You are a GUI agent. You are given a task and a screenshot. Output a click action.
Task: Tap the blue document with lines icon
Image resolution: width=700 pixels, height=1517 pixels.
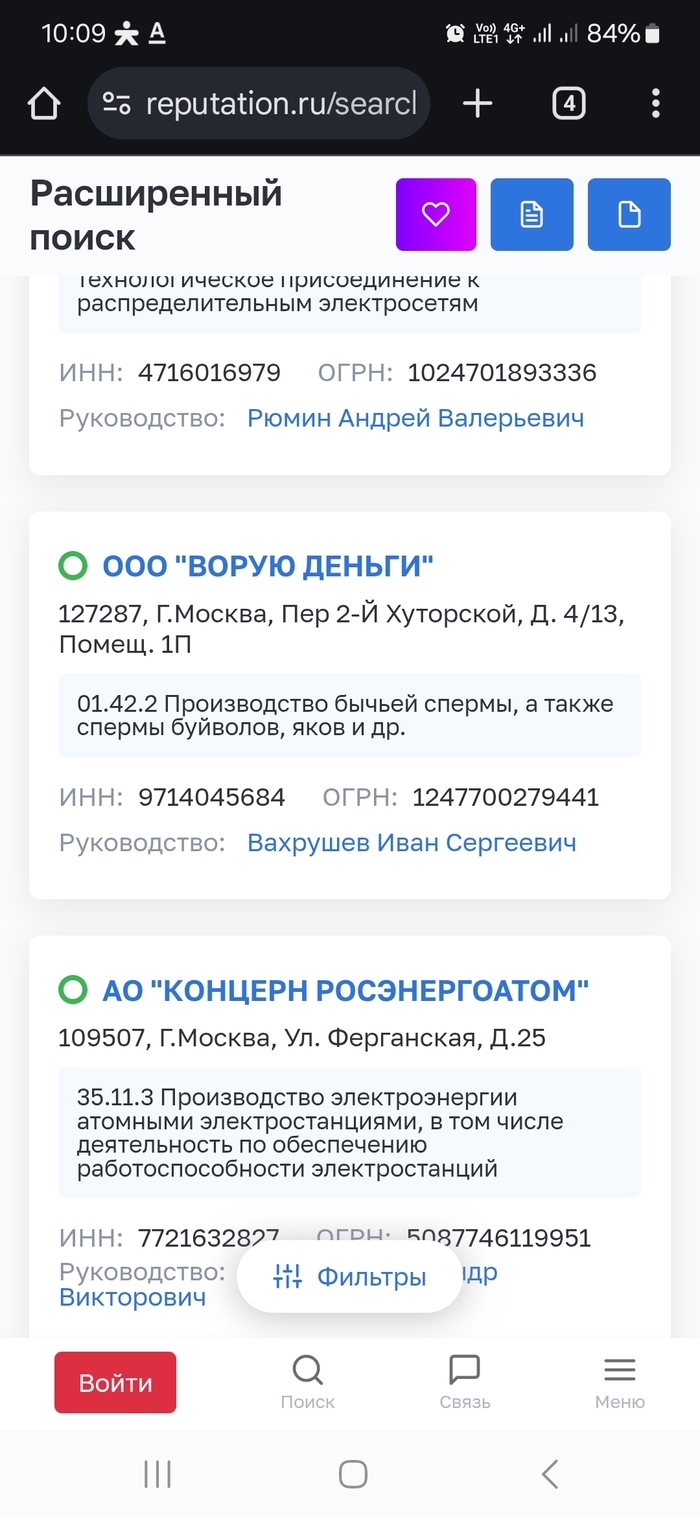tap(532, 214)
